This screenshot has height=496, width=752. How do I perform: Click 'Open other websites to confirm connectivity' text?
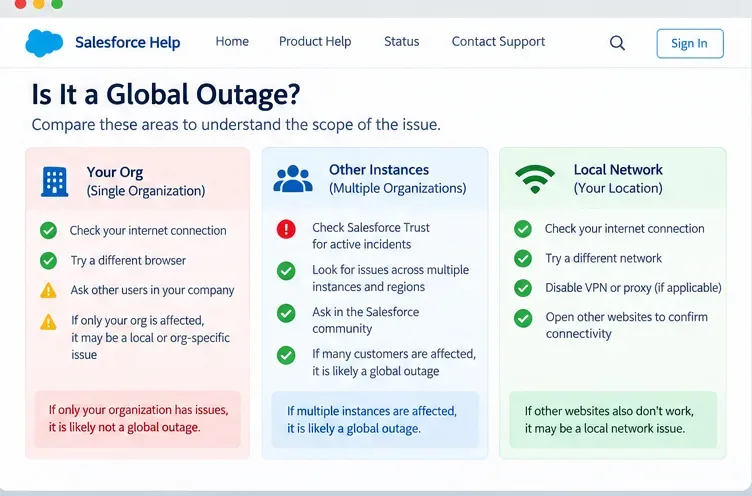[x=626, y=325]
